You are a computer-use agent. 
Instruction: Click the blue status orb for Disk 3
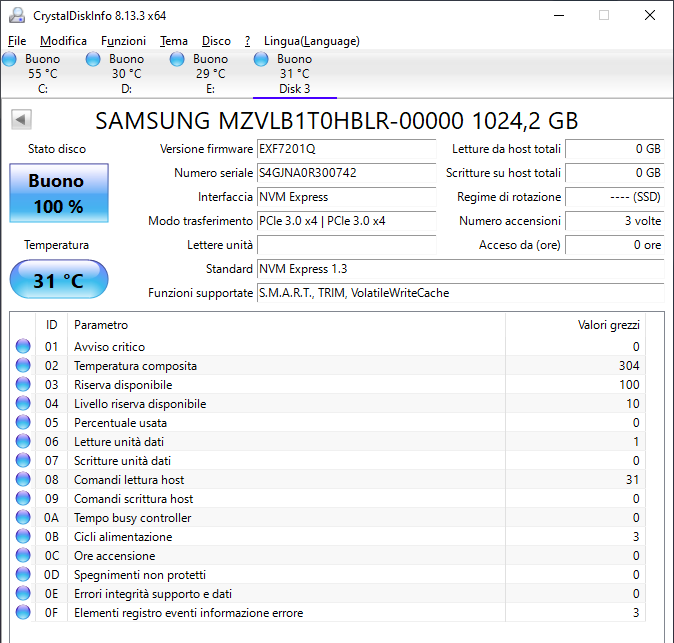click(261, 59)
